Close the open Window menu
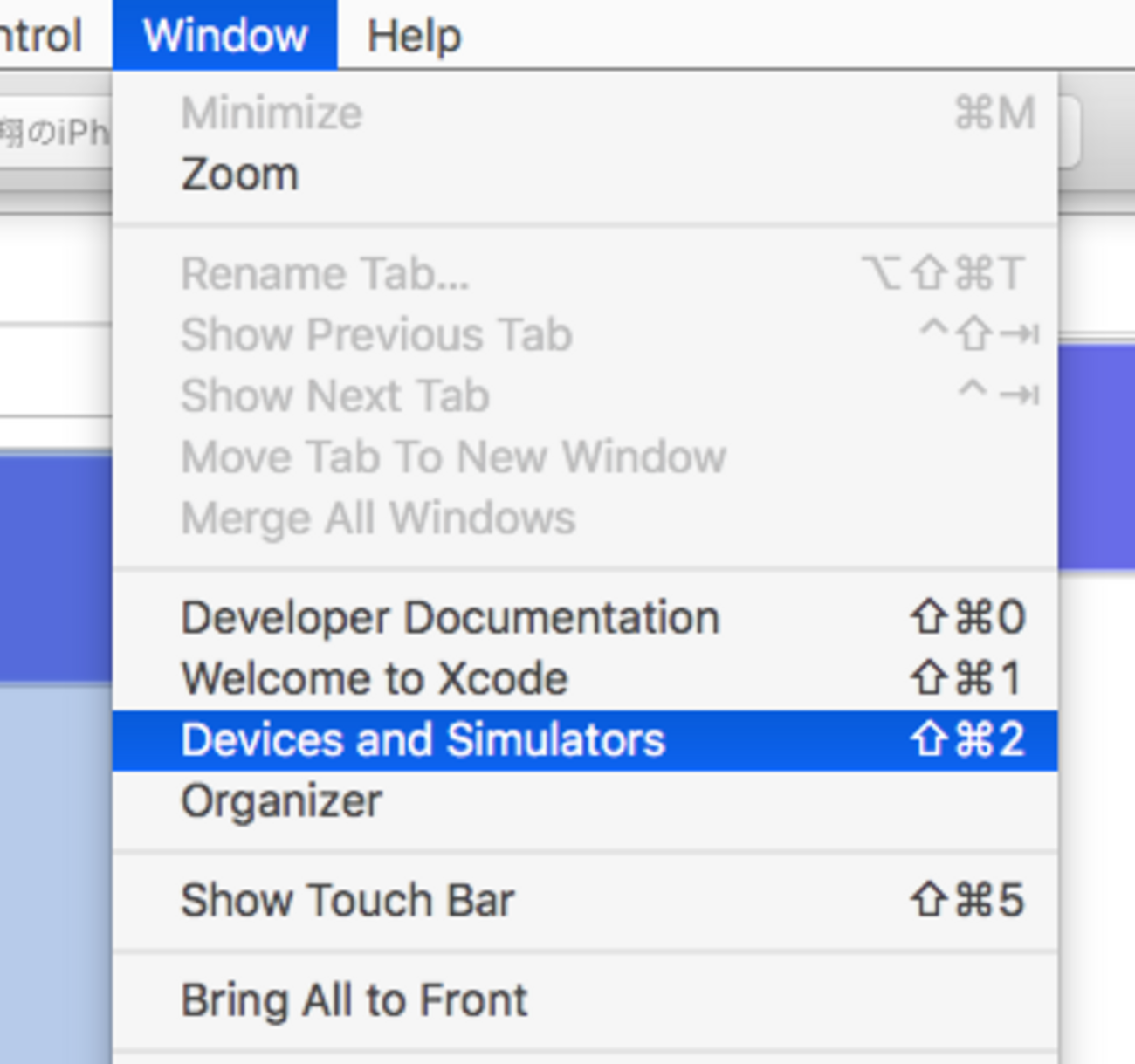Viewport: 1135px width, 1064px height. (x=224, y=36)
